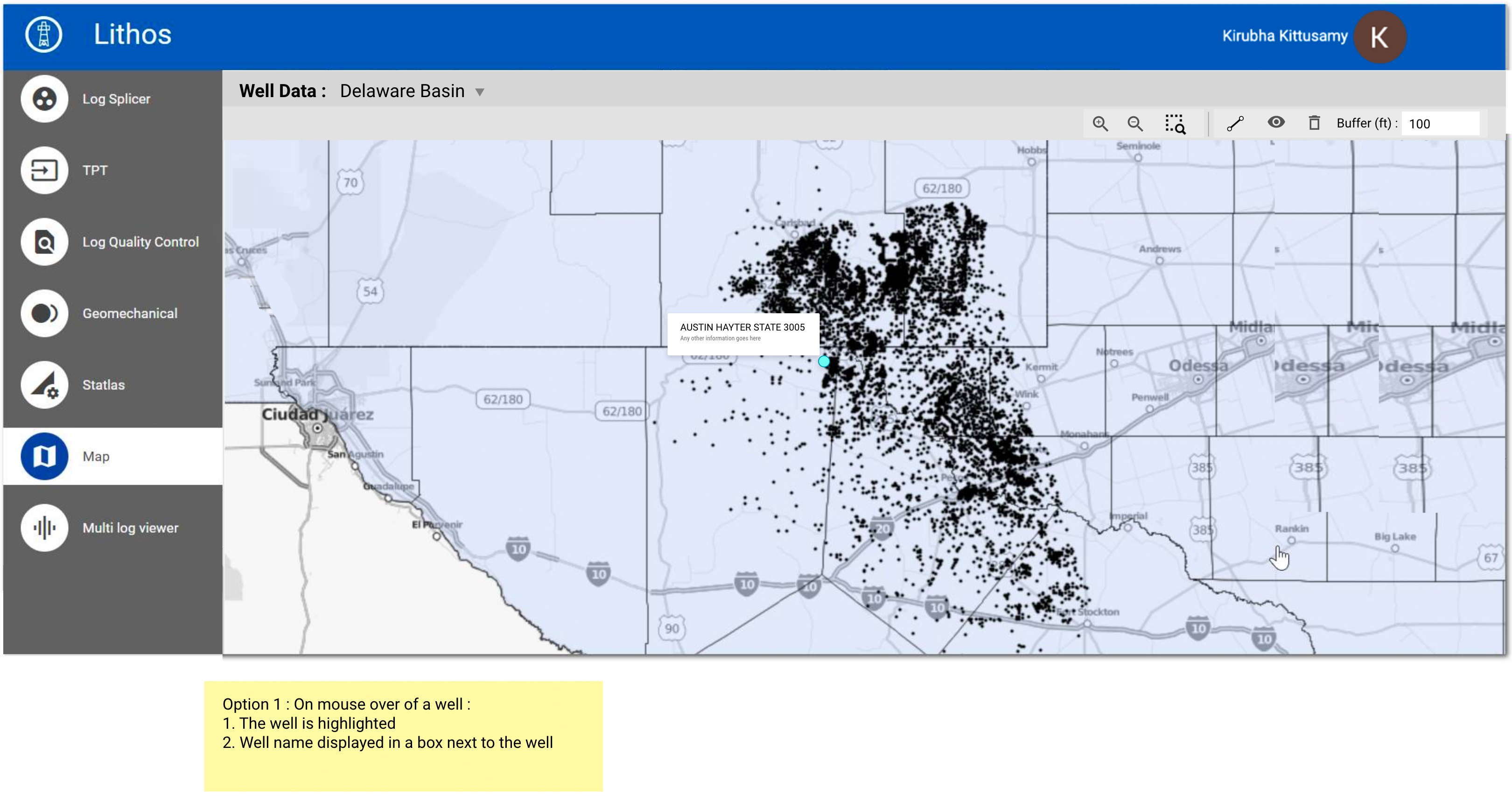Open the Log Splicer module icon

(44, 99)
